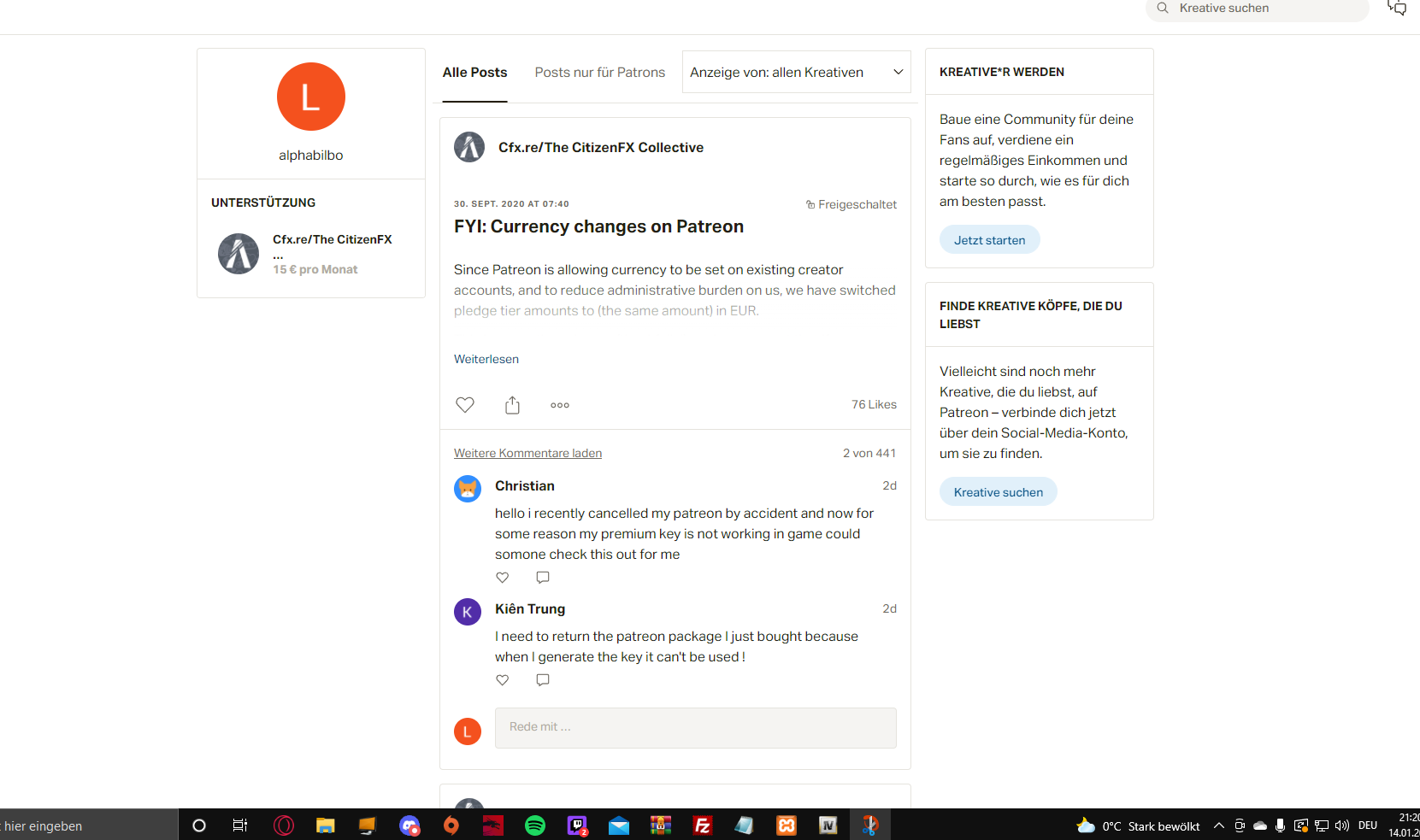1420x840 pixels.
Task: Open the post's three-dot options menu
Action: (560, 405)
